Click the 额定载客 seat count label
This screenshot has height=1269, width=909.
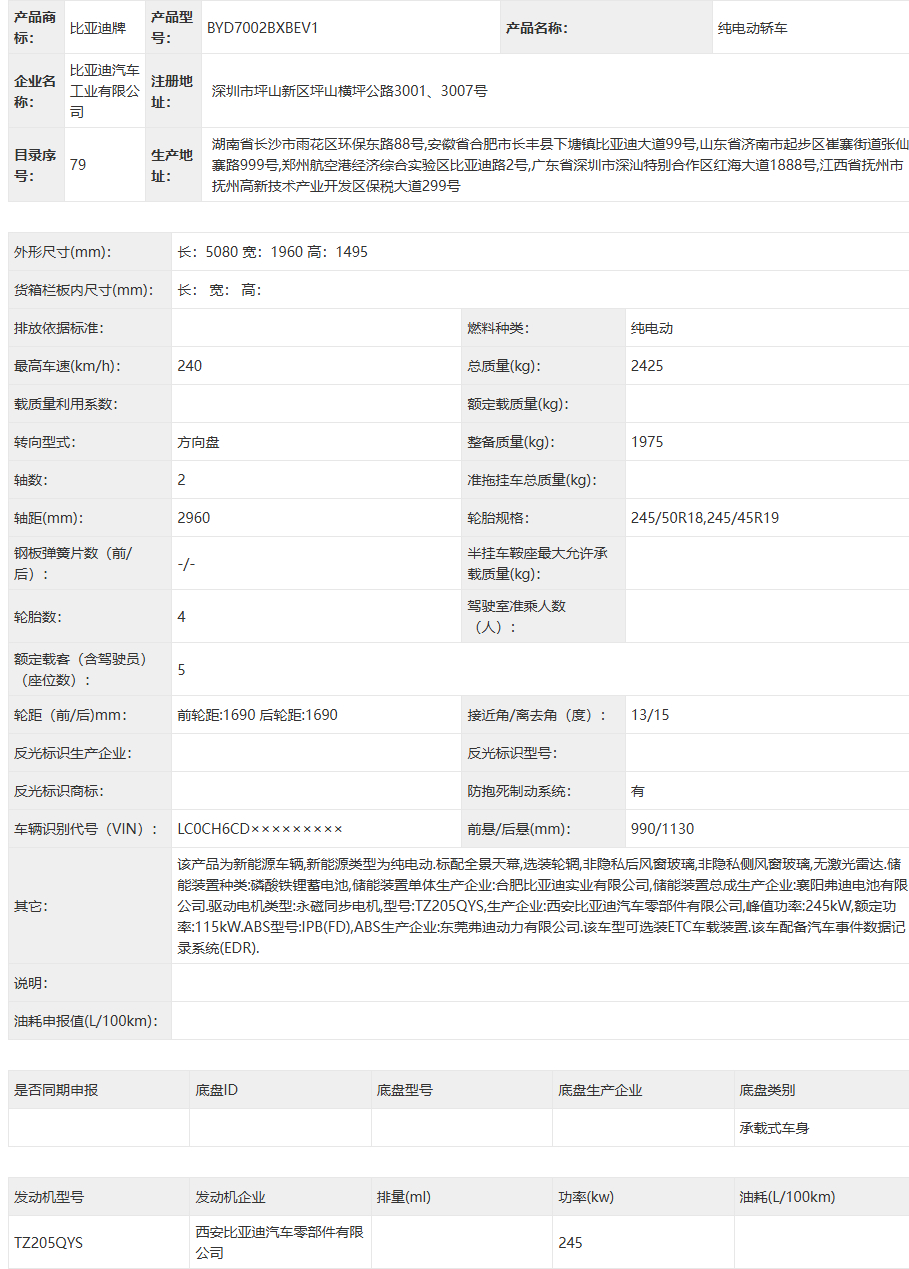point(80,669)
